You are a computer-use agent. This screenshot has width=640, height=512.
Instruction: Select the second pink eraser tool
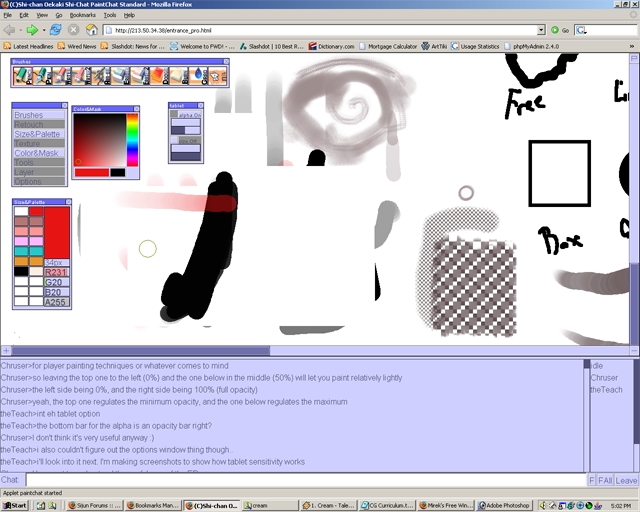tap(140, 76)
